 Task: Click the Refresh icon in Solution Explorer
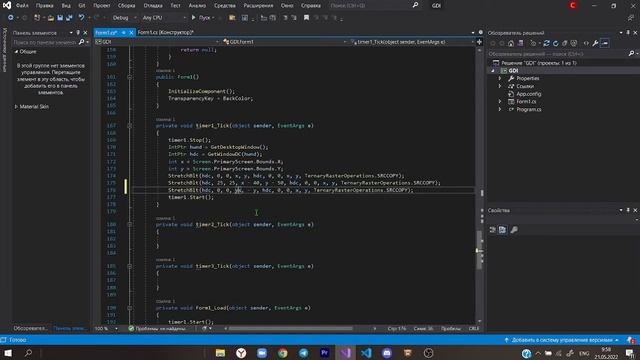pyautogui.click(x=556, y=43)
